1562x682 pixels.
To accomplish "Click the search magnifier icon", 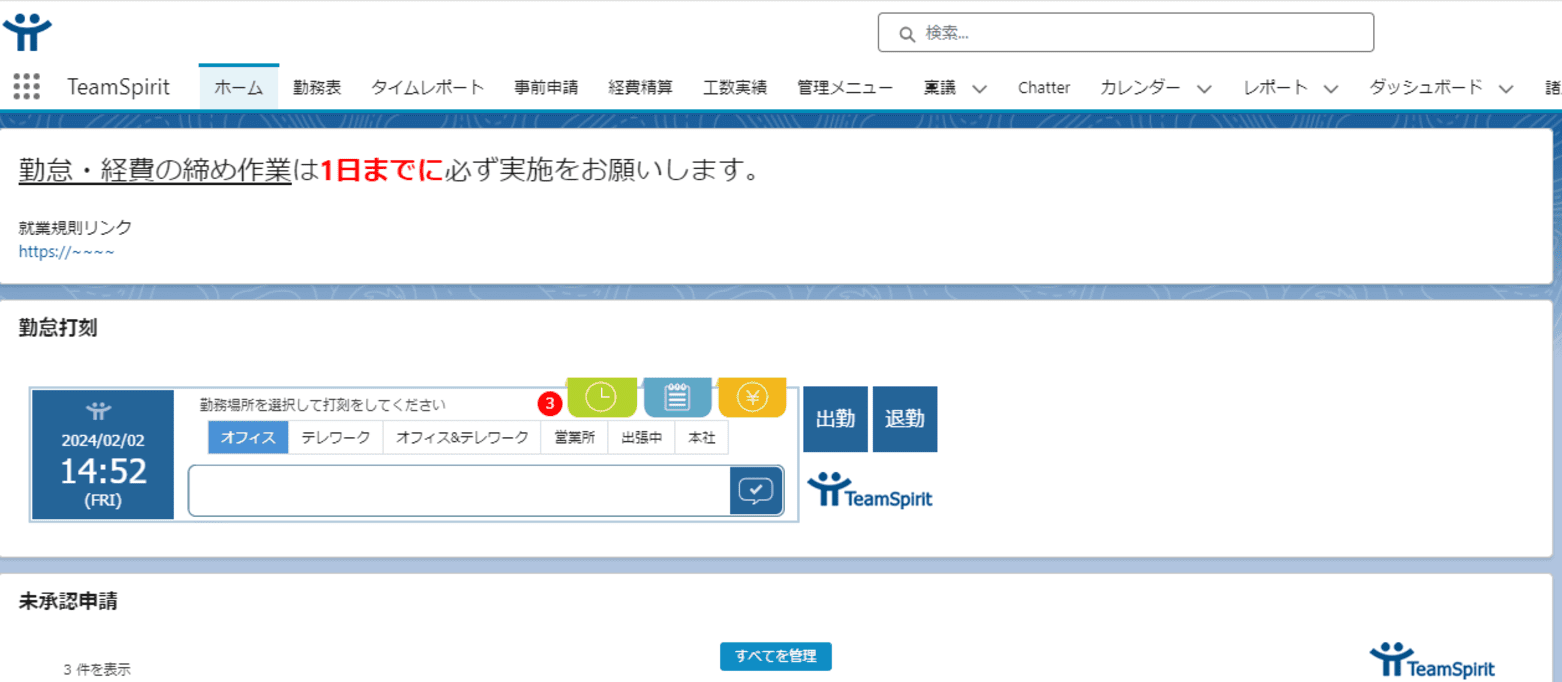I will coord(907,33).
